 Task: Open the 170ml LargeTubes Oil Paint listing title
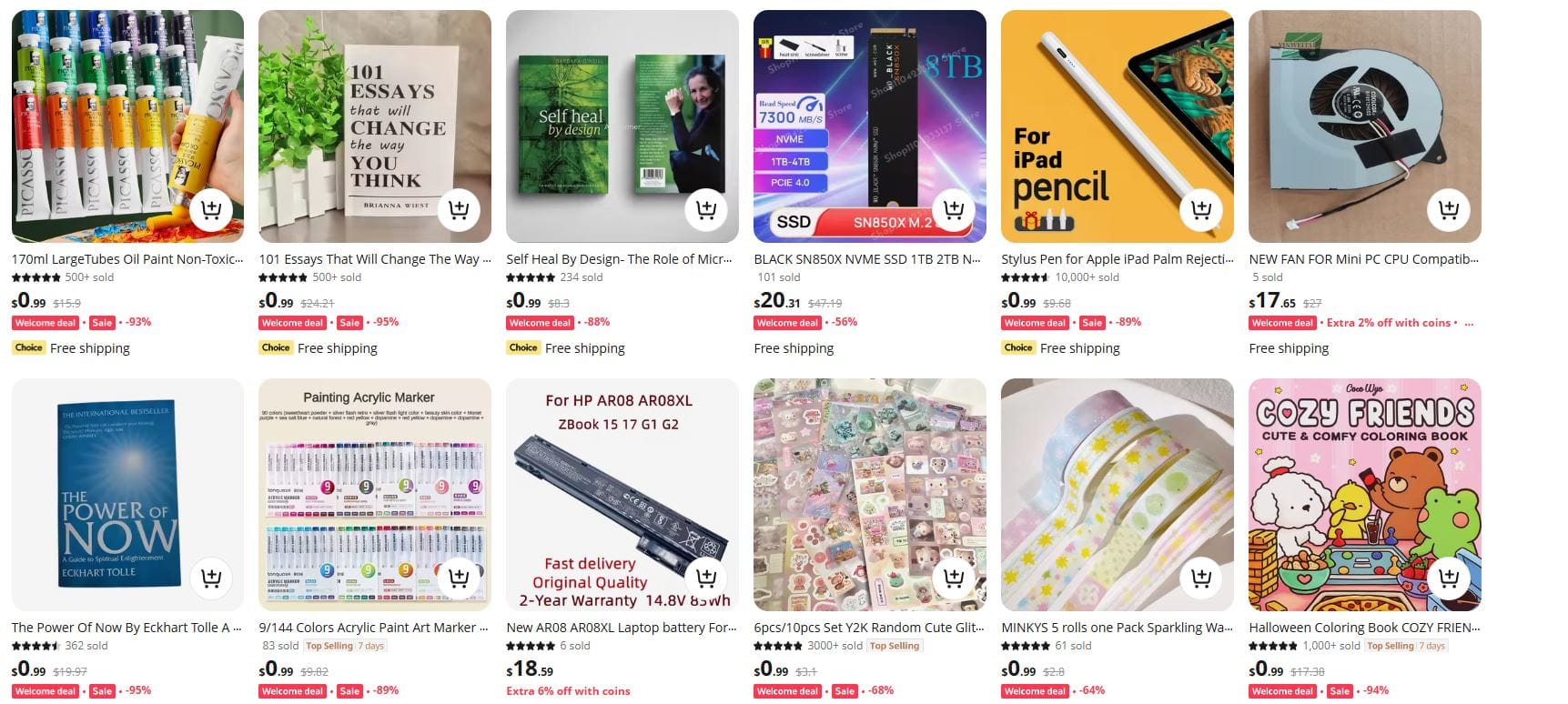pos(127,259)
